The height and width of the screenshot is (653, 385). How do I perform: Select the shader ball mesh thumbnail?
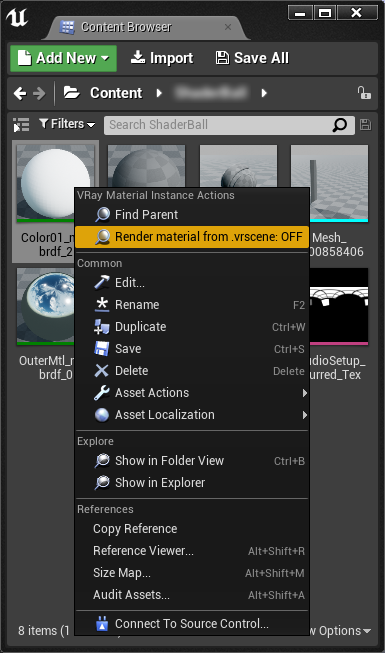[238, 166]
